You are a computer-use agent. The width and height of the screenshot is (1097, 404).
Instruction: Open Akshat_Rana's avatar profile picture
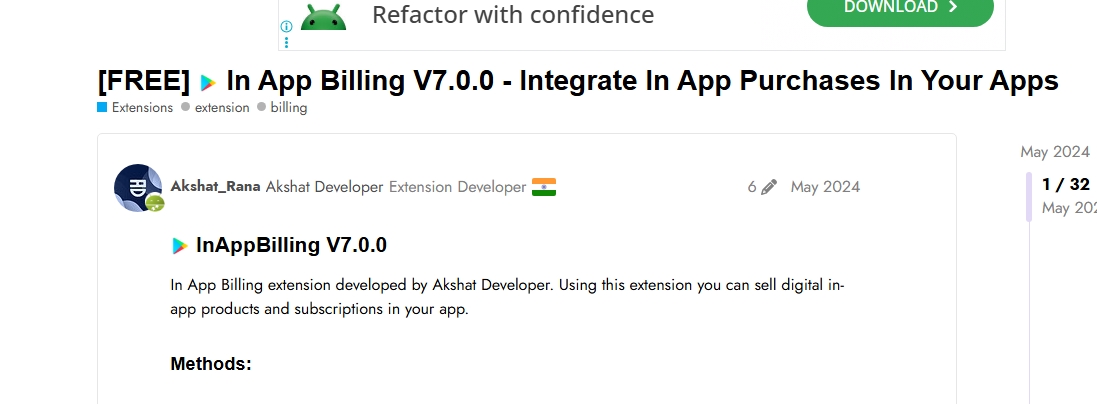(137, 187)
